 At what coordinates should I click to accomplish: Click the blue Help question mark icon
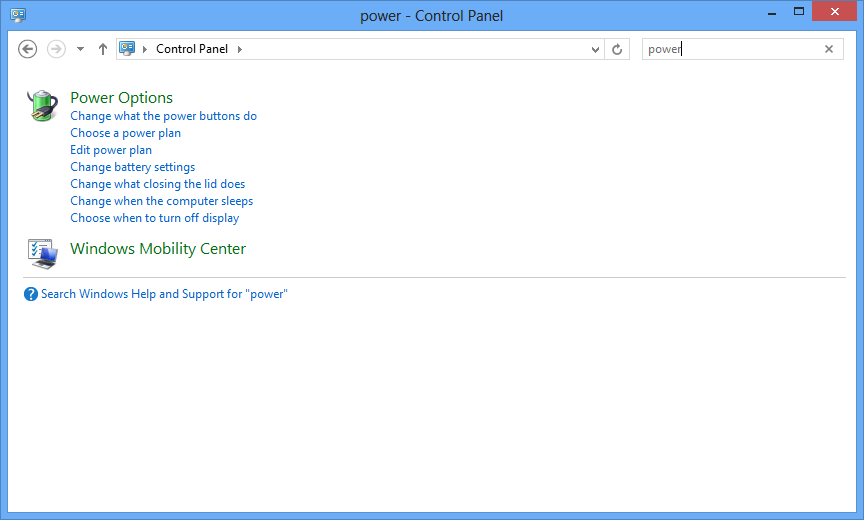pyautogui.click(x=31, y=294)
